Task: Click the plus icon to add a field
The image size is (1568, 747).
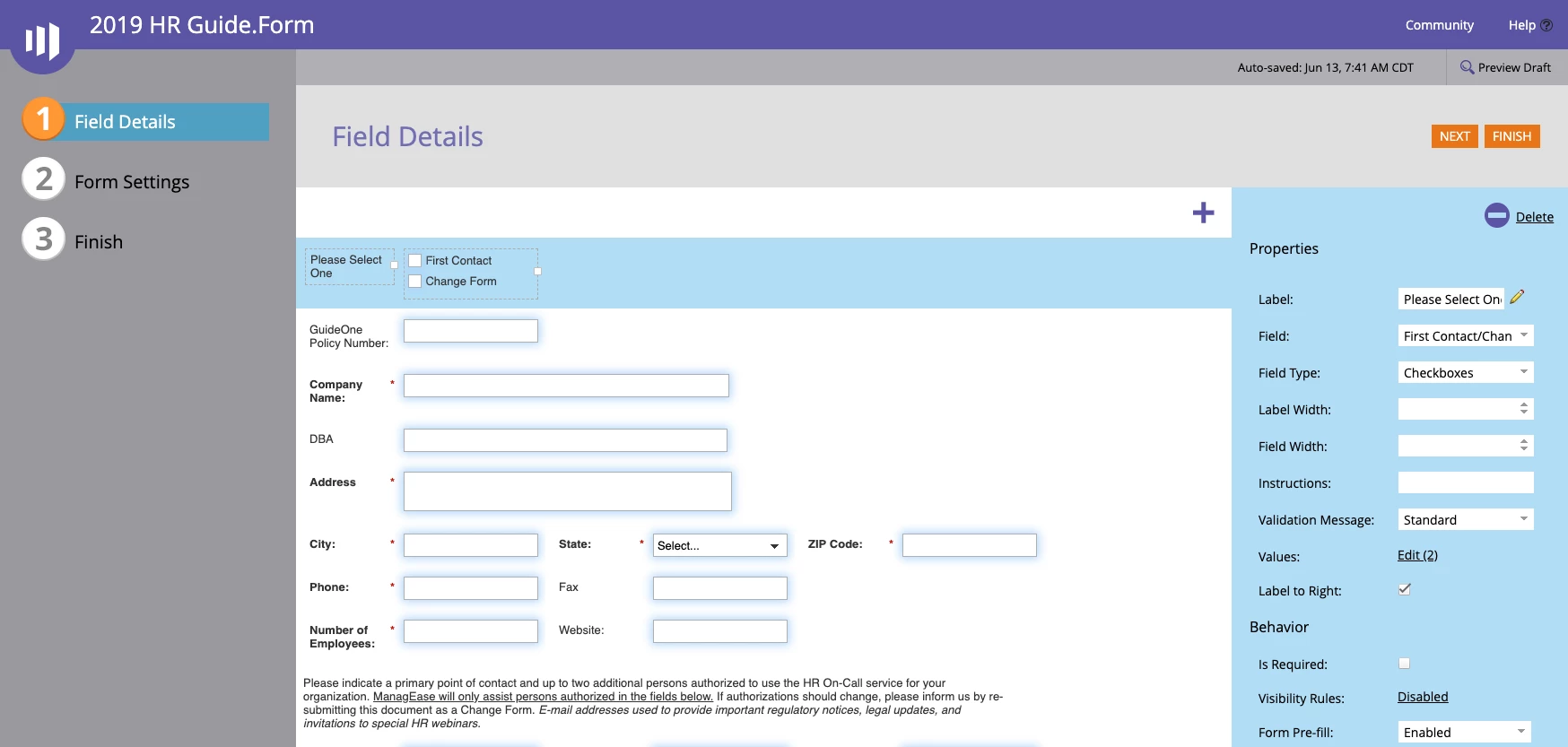Action: [1203, 213]
